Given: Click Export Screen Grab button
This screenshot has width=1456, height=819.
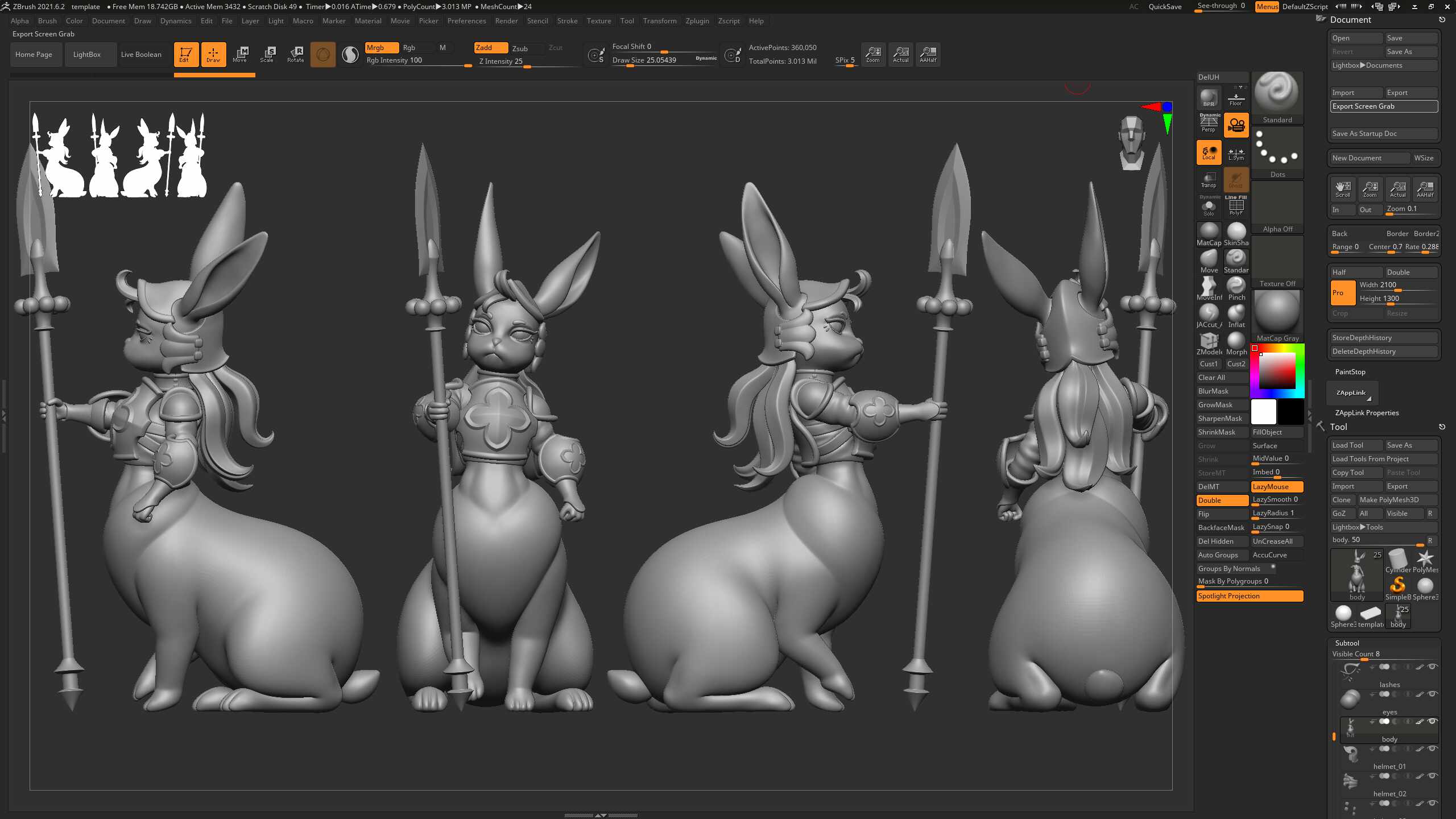Looking at the screenshot, I should click(1384, 106).
